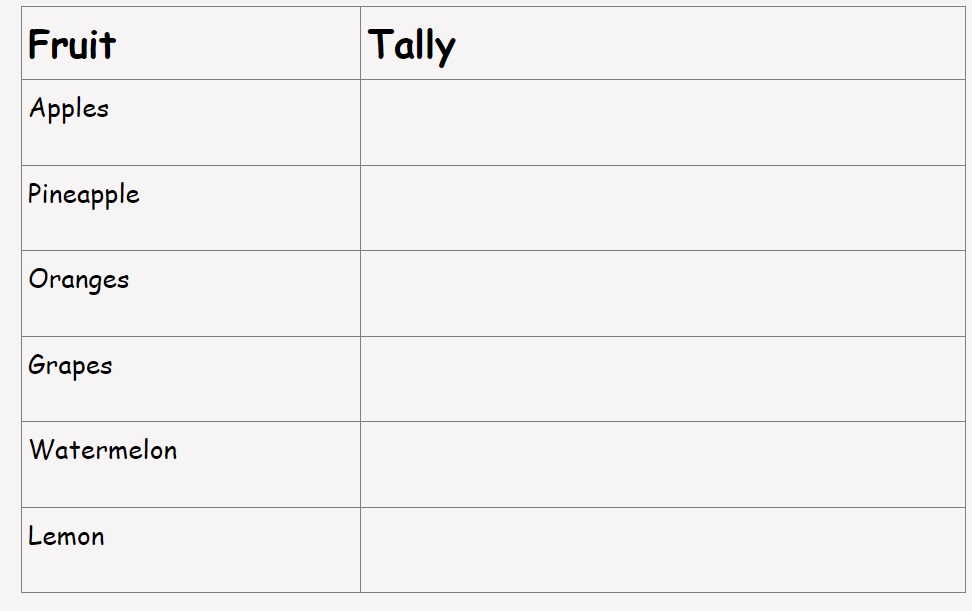The image size is (972, 611).
Task: Click the empty tally cell for Grapes
Action: (663, 379)
